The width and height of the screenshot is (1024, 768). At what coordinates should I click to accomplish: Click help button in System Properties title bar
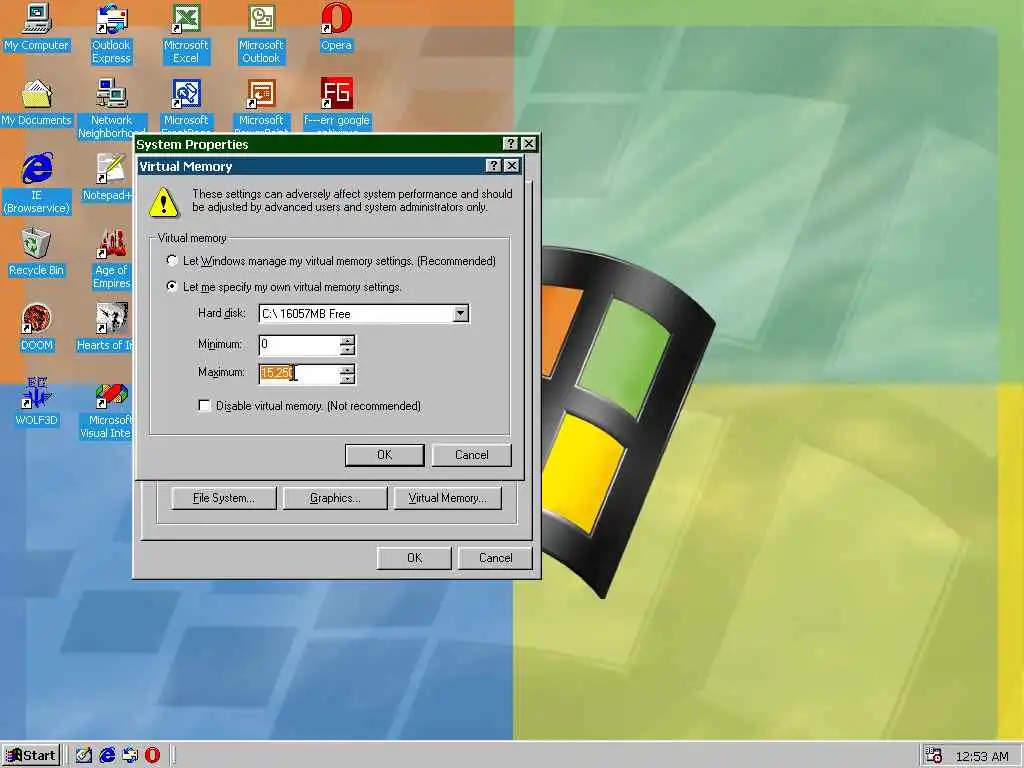(510, 144)
